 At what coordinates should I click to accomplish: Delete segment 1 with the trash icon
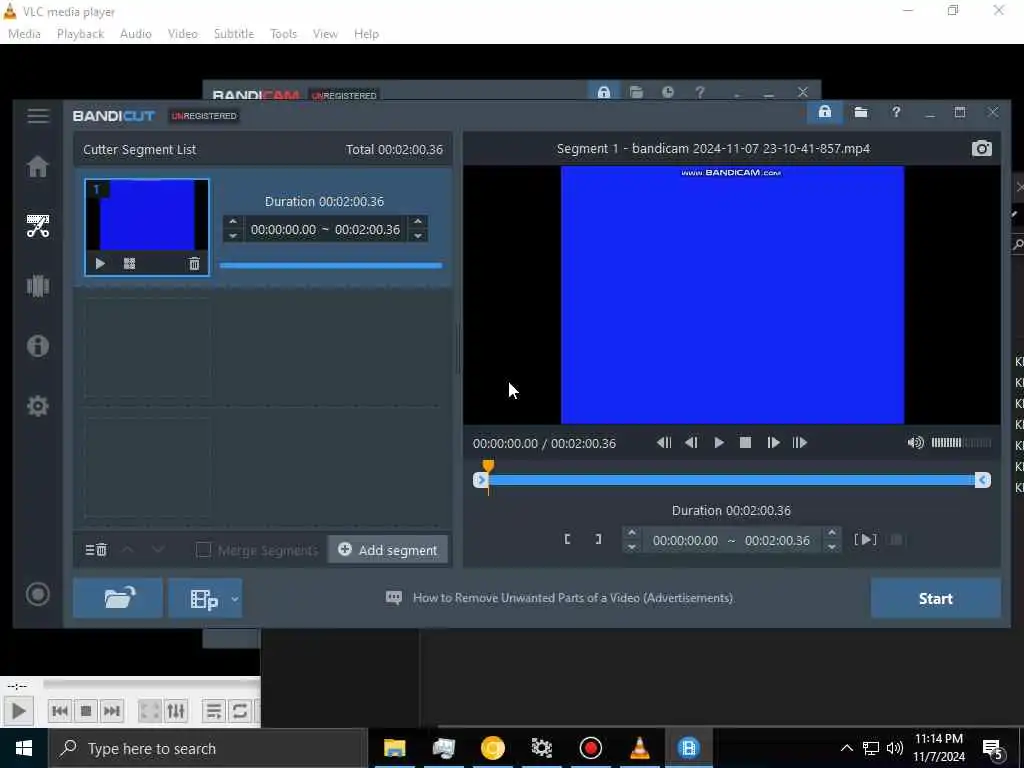pos(194,263)
